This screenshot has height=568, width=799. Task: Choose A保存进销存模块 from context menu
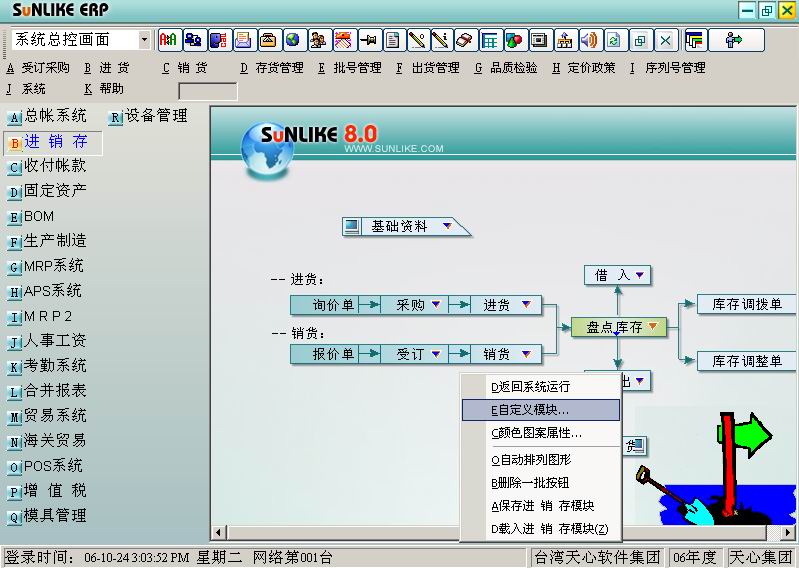(540, 506)
